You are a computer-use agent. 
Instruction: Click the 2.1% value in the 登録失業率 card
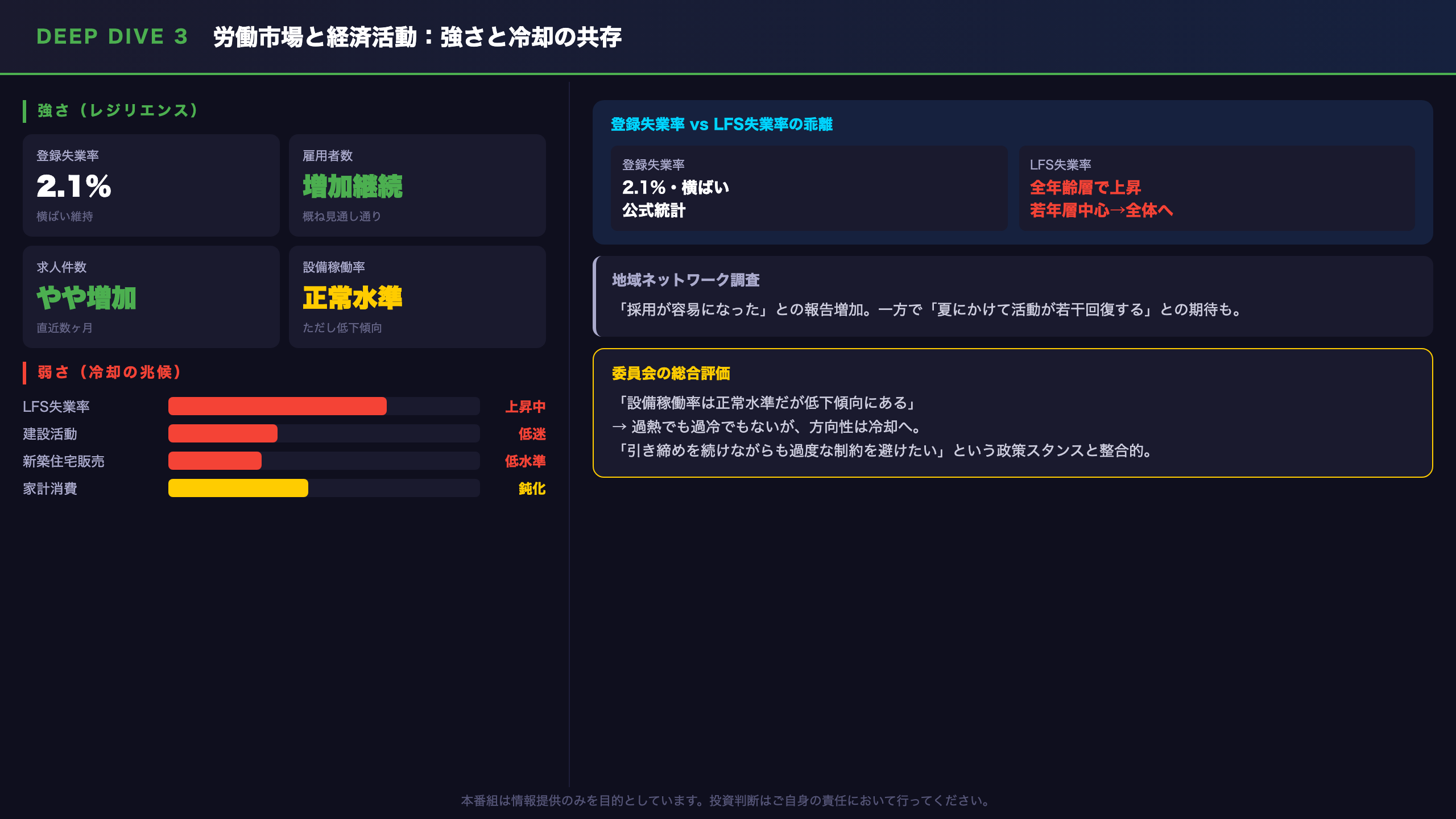74,187
